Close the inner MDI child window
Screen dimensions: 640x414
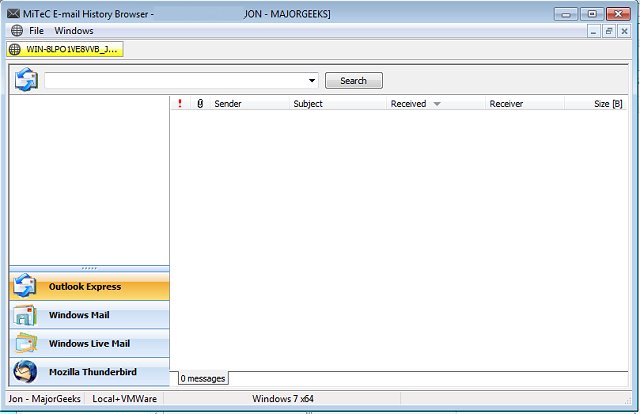coord(624,31)
